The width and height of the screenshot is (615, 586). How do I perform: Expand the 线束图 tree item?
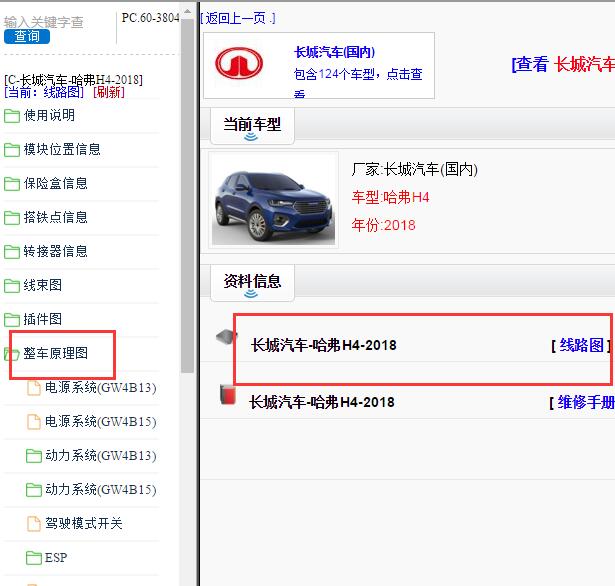coord(42,285)
